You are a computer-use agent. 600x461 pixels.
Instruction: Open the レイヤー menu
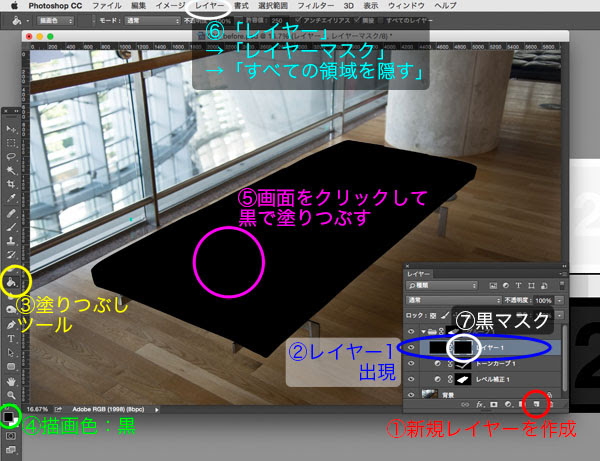click(210, 6)
